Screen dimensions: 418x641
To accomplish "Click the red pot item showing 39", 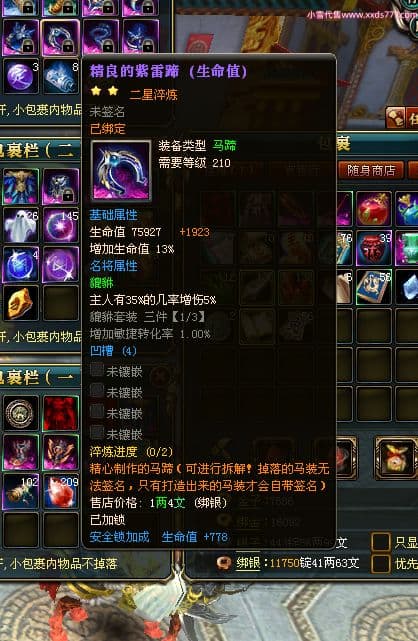I will point(373,248).
